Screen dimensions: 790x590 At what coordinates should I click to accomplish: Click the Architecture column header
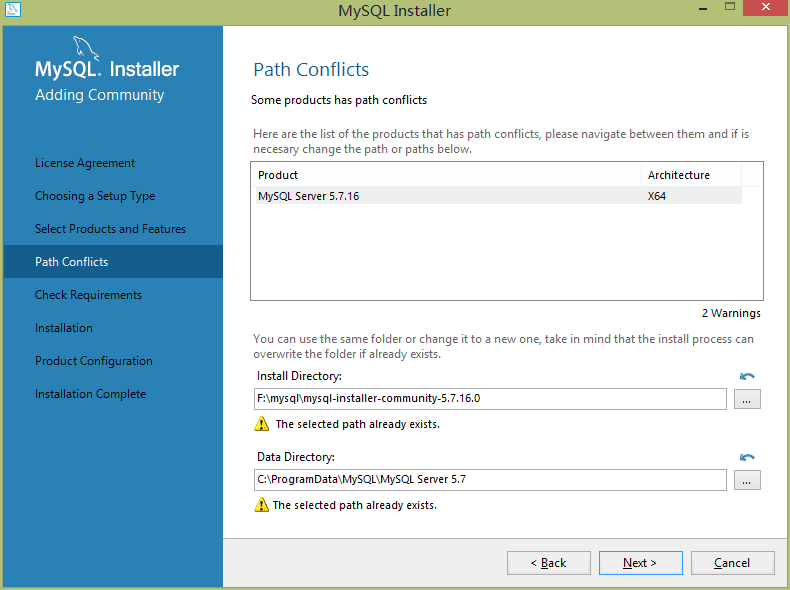tap(690, 175)
